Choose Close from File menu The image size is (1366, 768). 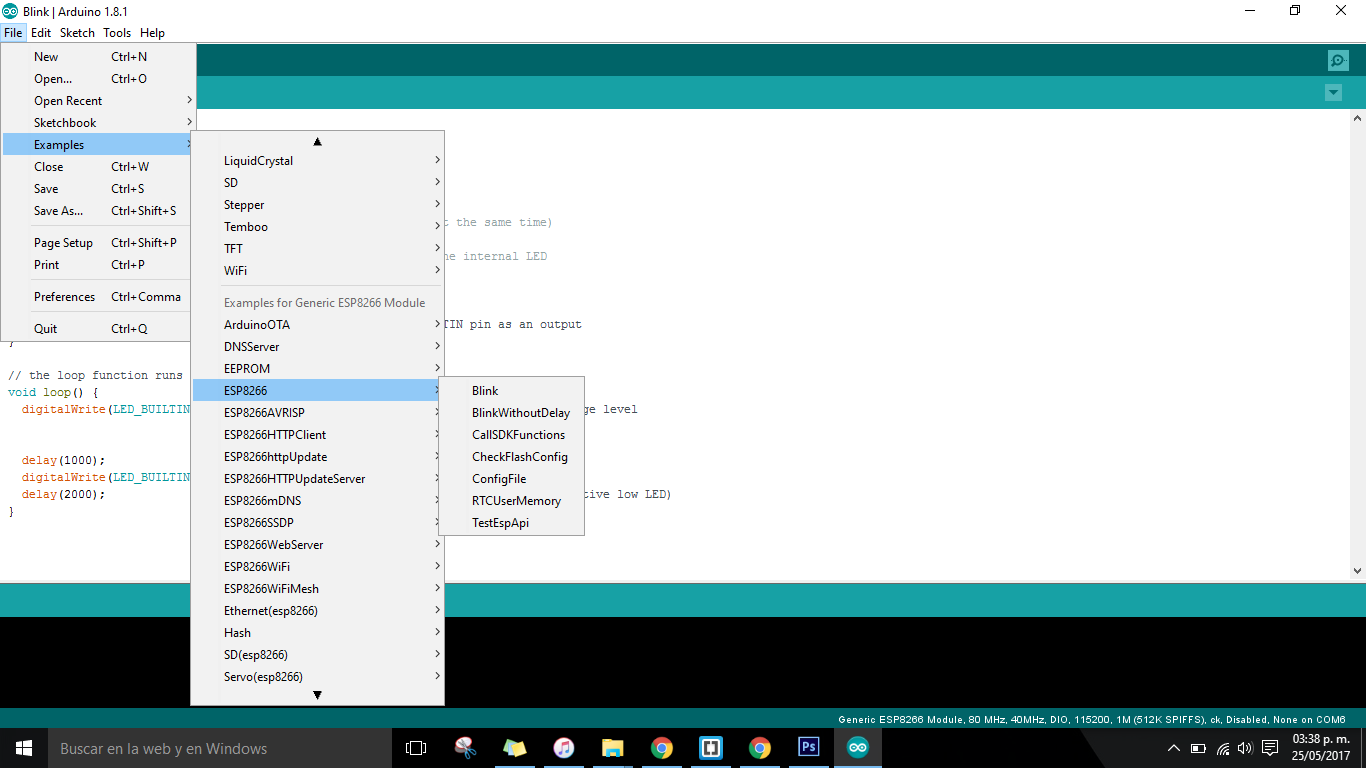tap(98, 167)
